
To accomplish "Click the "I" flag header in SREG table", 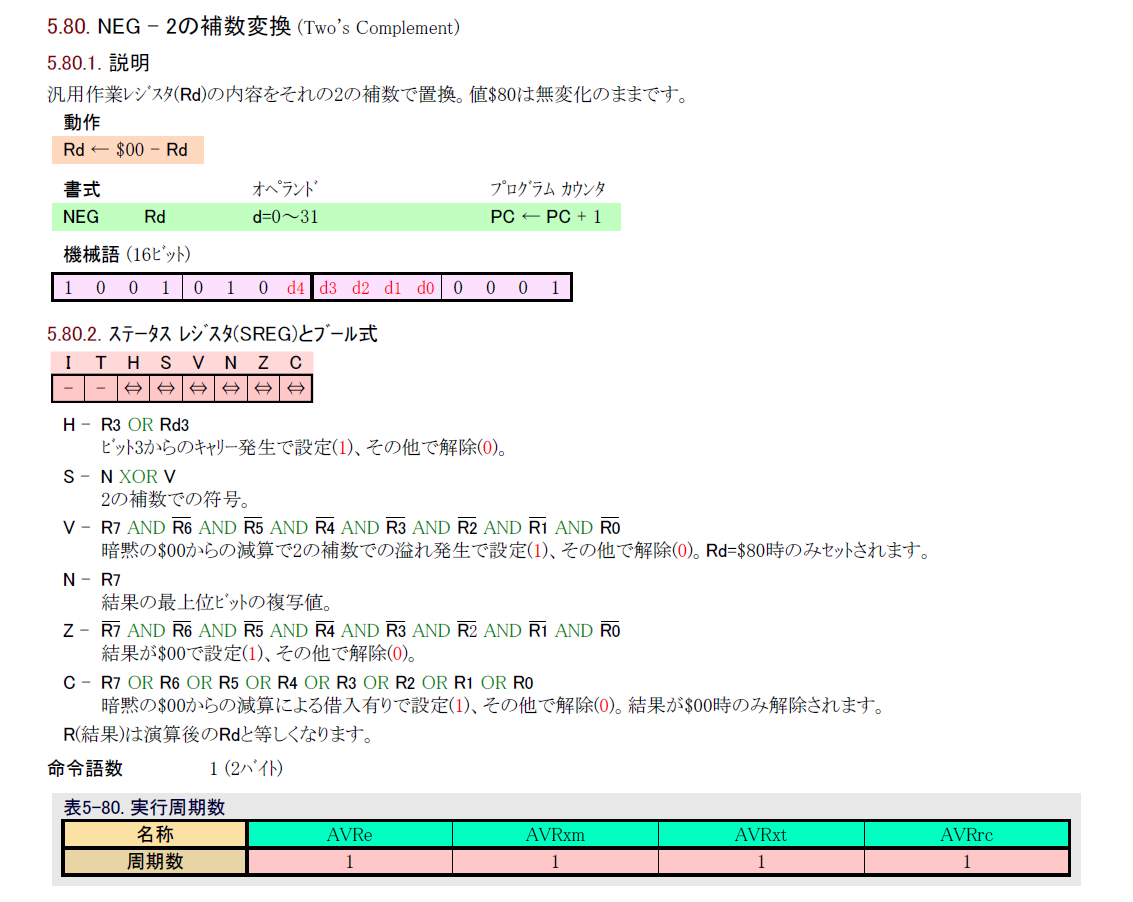I will click(68, 363).
